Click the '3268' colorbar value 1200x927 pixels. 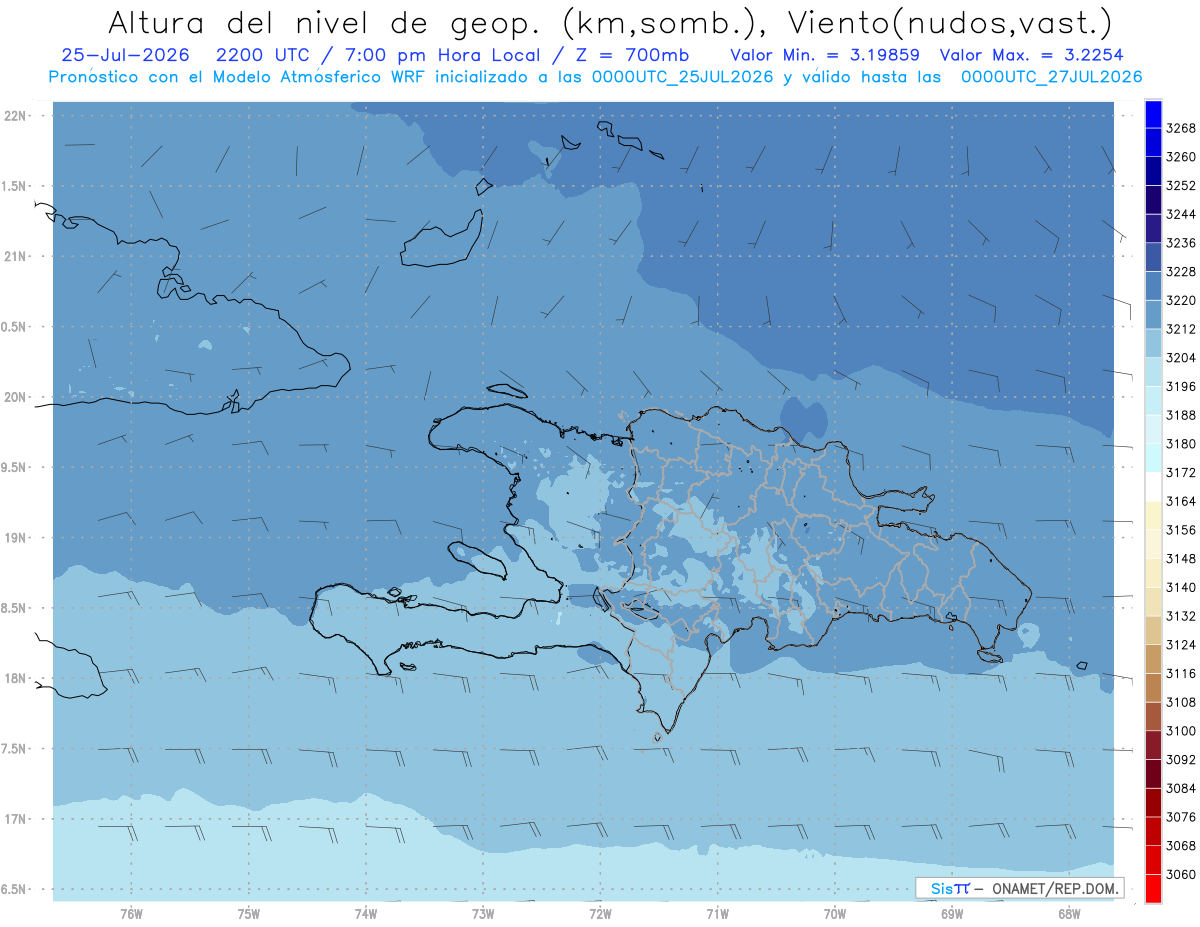[x=1181, y=128]
